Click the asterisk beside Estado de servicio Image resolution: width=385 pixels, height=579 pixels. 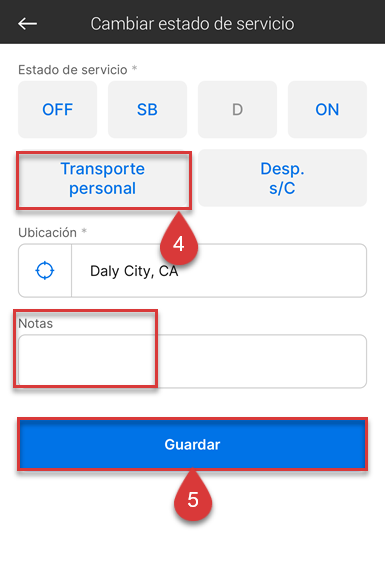coord(135,68)
